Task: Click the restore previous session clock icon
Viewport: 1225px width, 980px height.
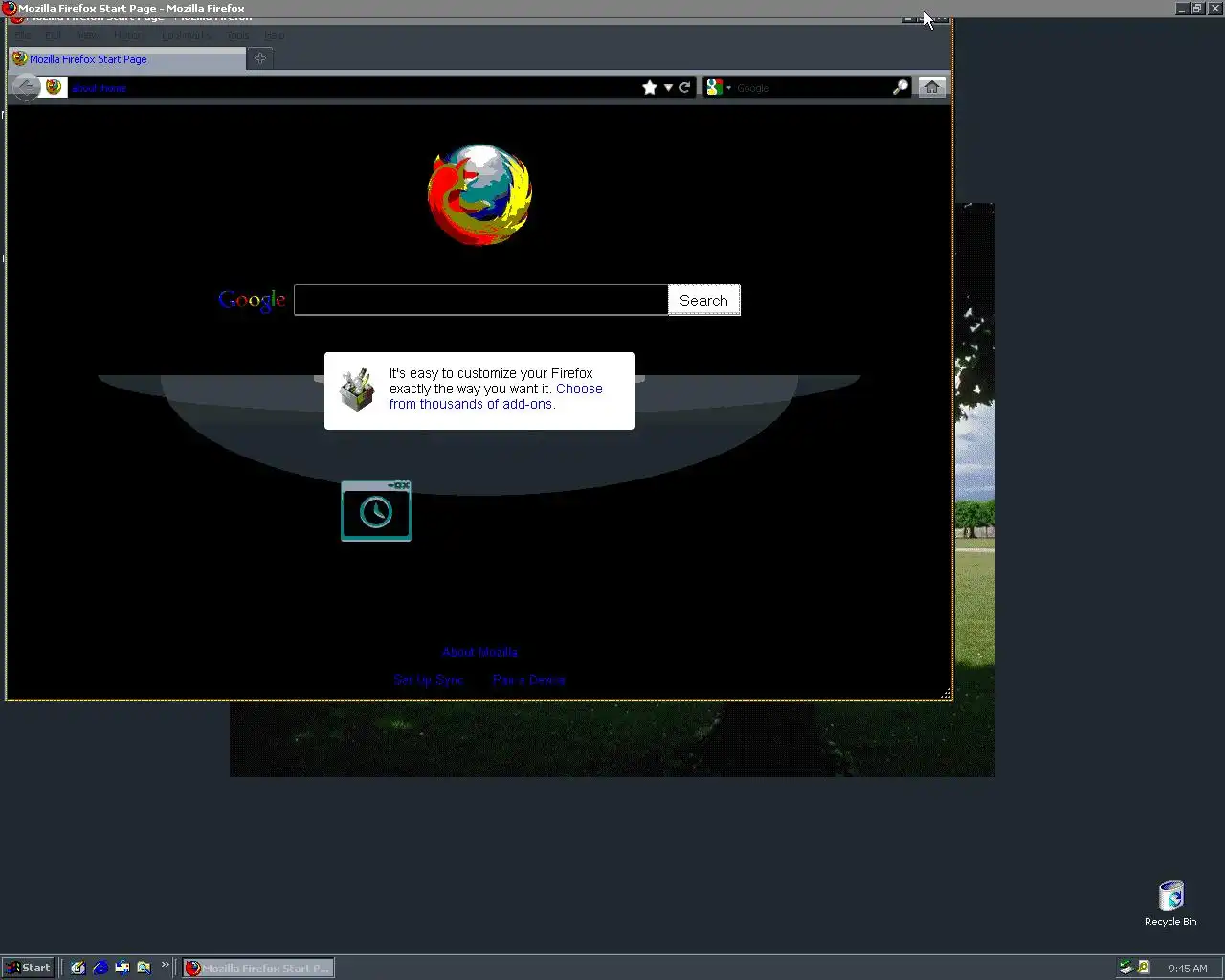Action: pyautogui.click(x=376, y=511)
